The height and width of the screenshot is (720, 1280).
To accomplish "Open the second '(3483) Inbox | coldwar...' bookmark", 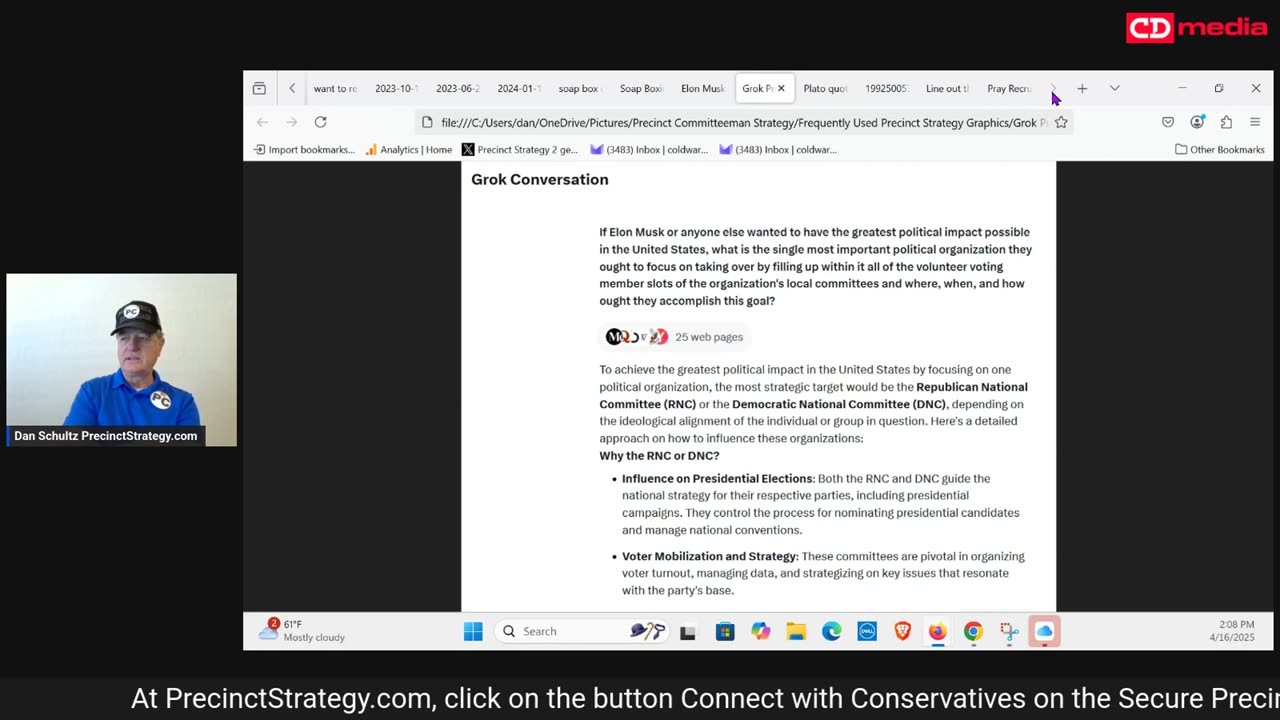I will pyautogui.click(x=778, y=150).
